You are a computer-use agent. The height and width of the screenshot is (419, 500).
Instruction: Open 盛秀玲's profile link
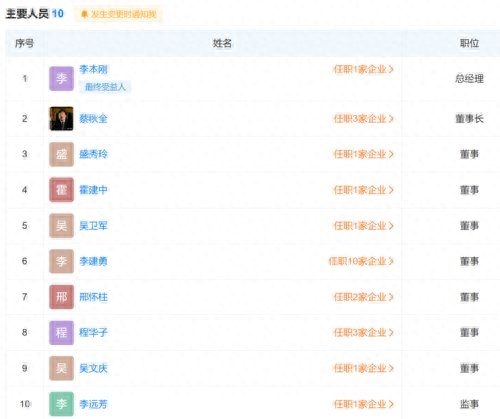click(x=93, y=154)
